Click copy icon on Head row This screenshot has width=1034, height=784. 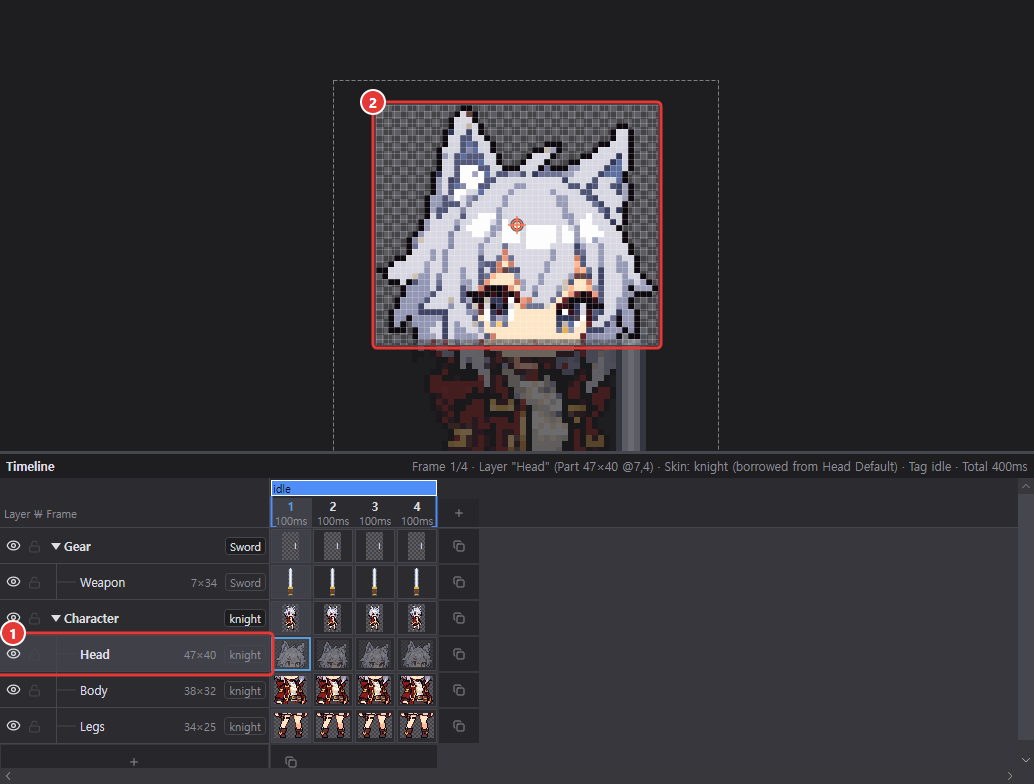[459, 653]
